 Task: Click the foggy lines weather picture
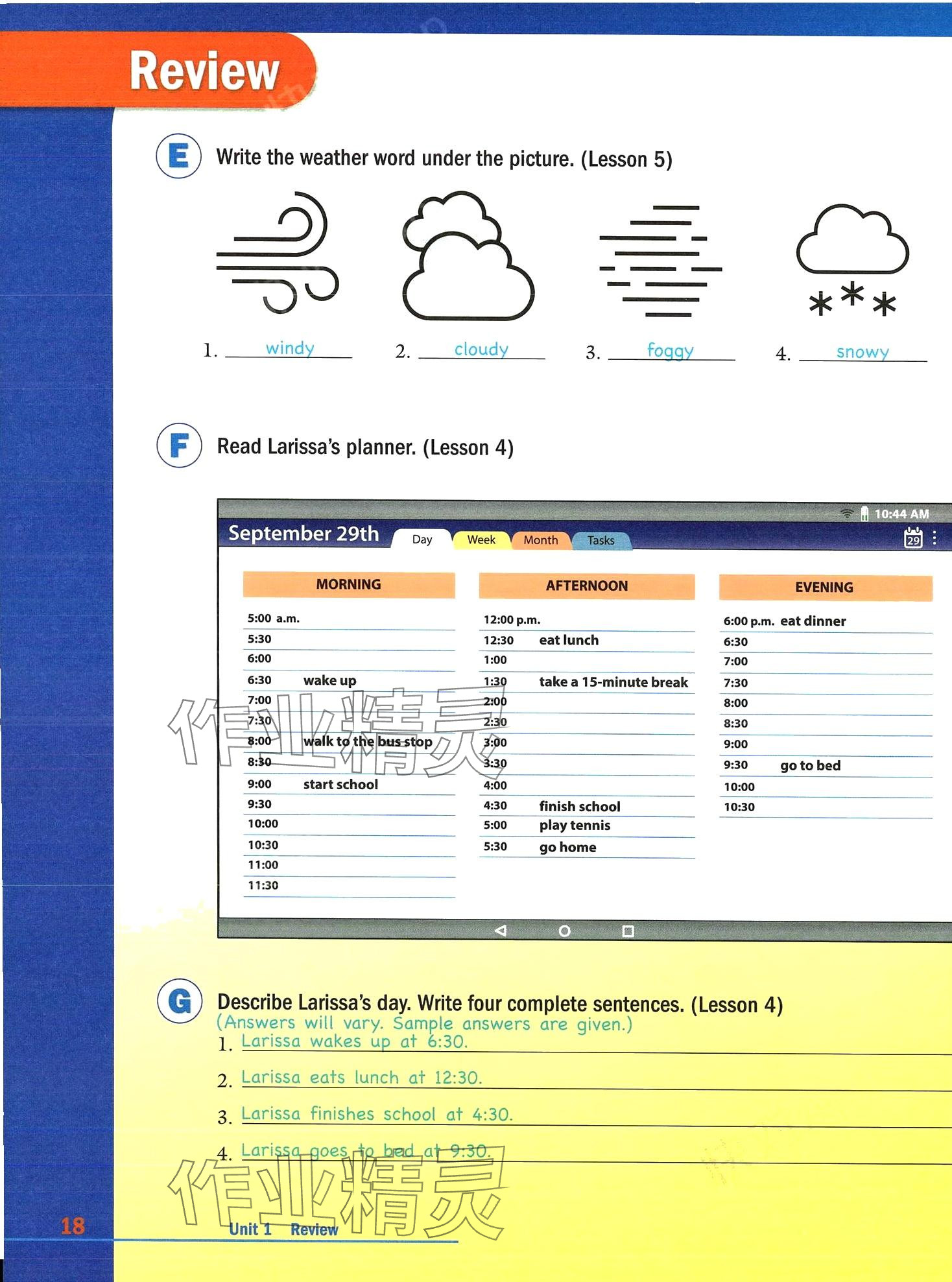pyautogui.click(x=660, y=261)
